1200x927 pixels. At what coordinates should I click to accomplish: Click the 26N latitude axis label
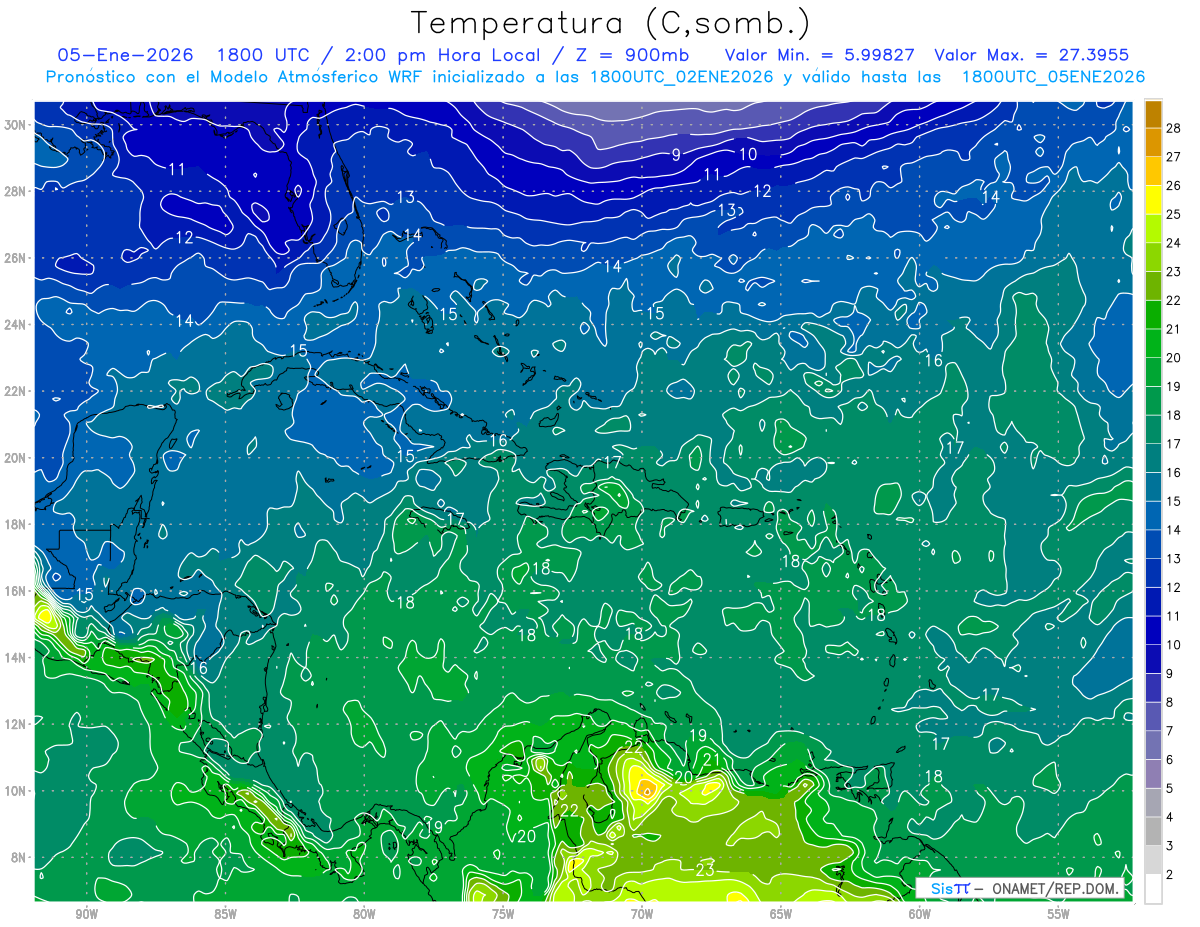tap(16, 258)
